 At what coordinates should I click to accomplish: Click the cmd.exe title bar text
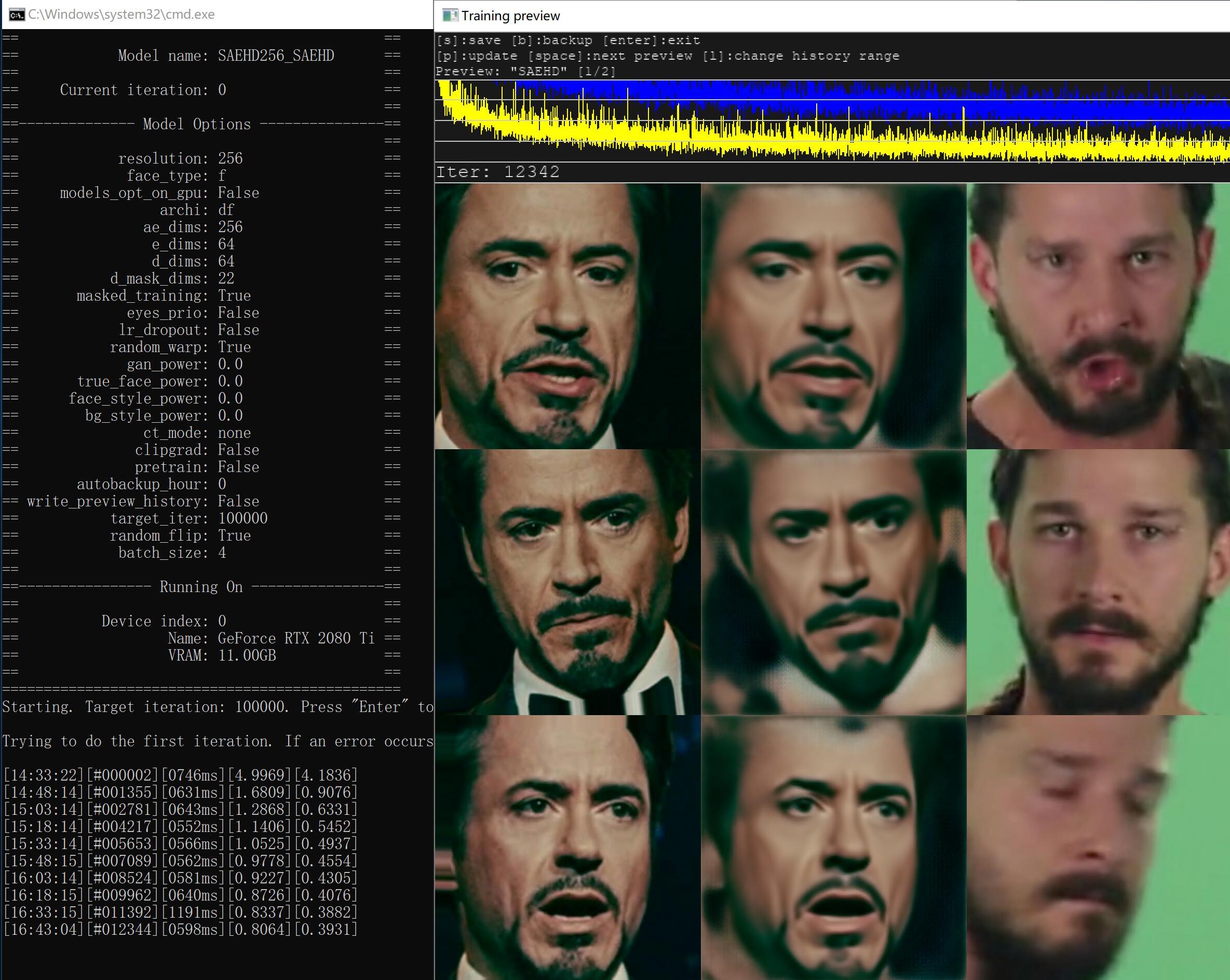121,14
